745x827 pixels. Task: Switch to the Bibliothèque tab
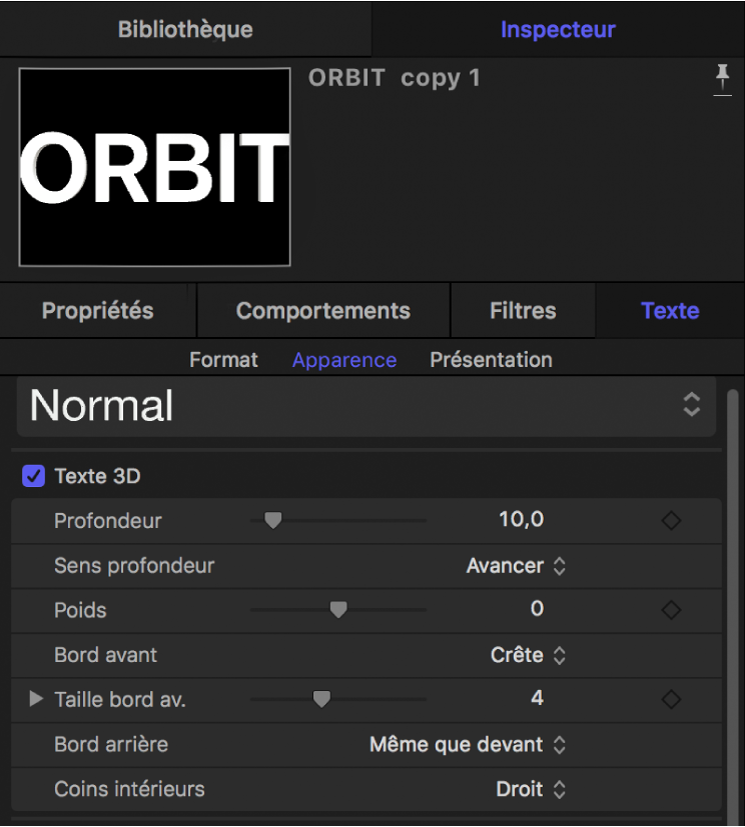pos(185,29)
